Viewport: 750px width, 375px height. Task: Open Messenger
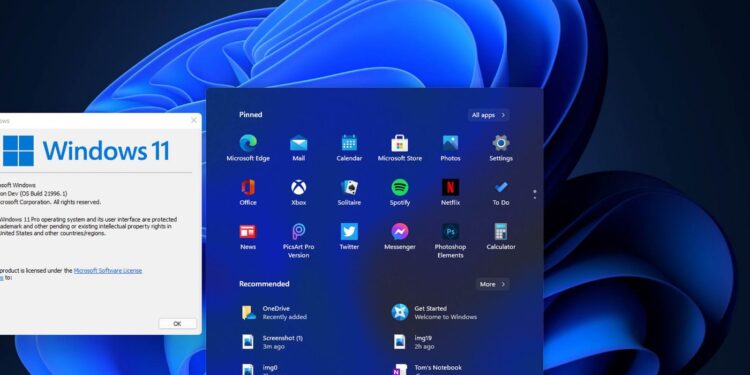click(400, 236)
